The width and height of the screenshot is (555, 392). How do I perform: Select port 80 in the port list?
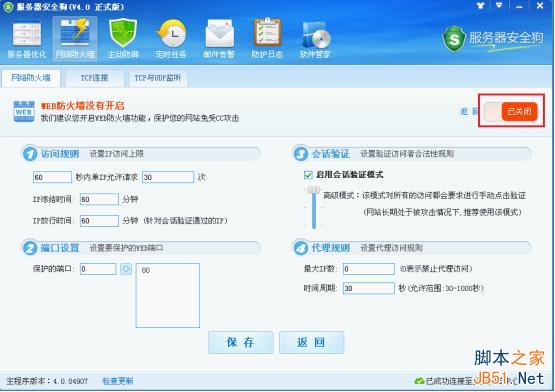coord(146,270)
